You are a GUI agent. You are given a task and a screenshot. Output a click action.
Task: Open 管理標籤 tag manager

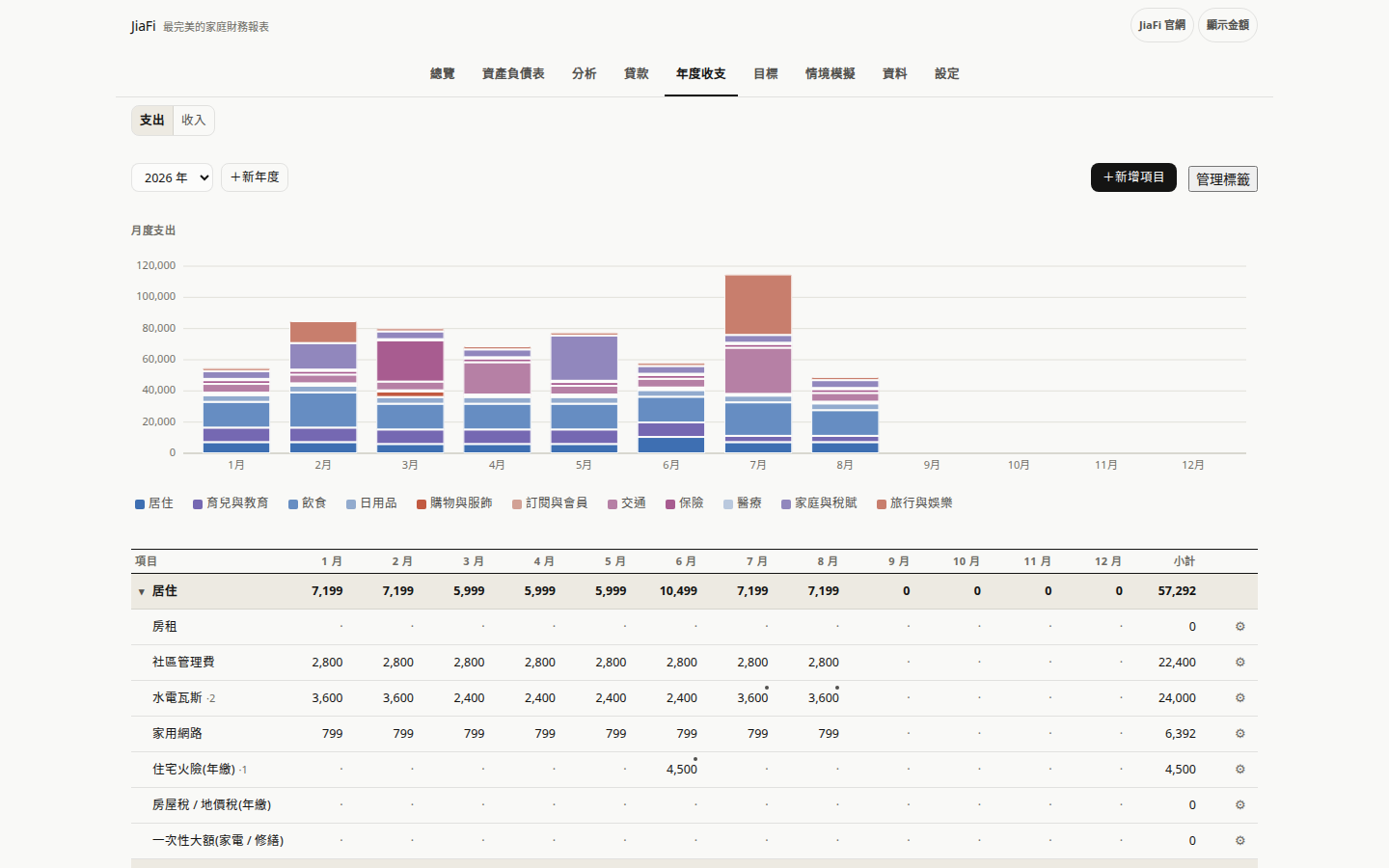point(1223,179)
